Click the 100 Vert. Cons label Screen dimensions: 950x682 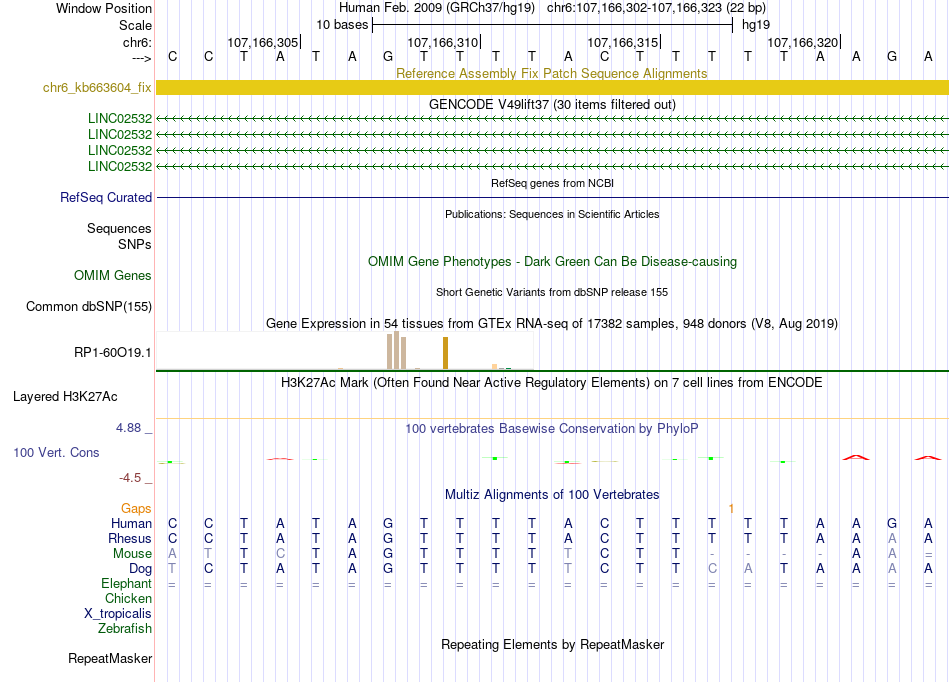click(x=56, y=452)
